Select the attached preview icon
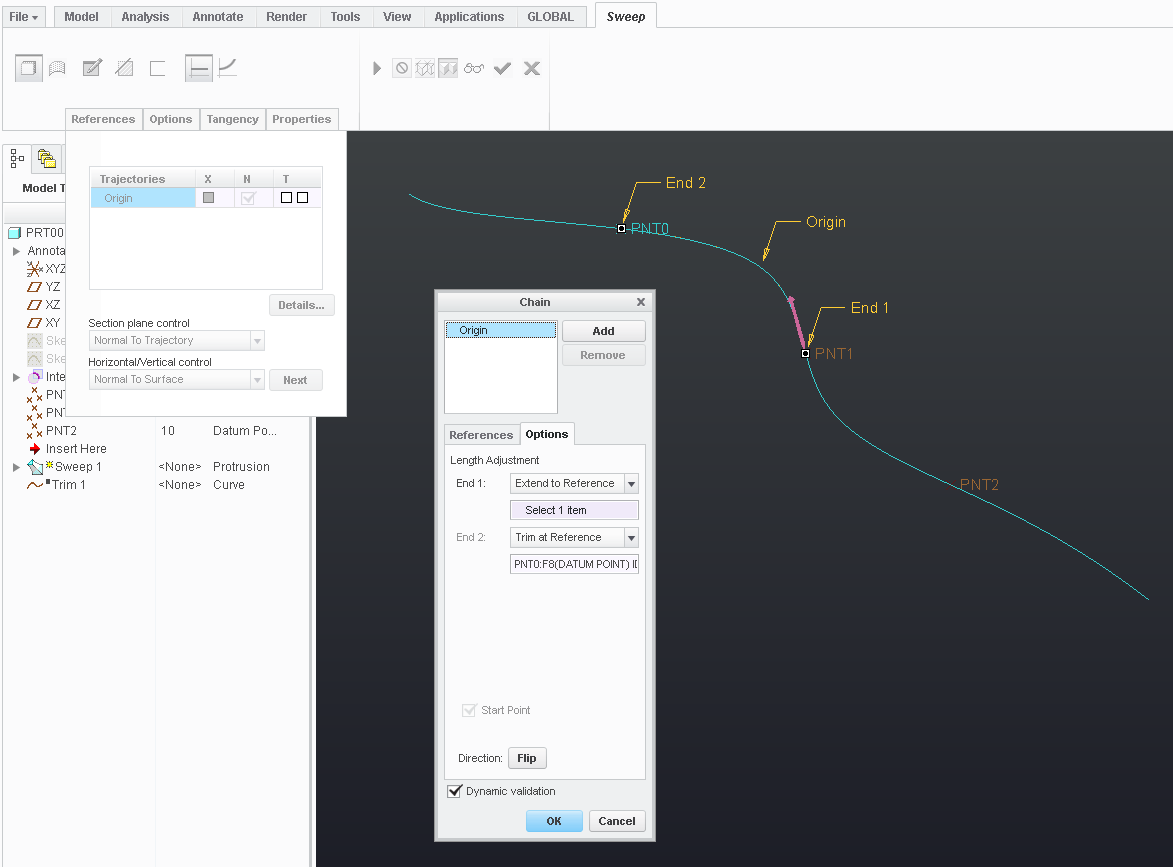 (448, 69)
